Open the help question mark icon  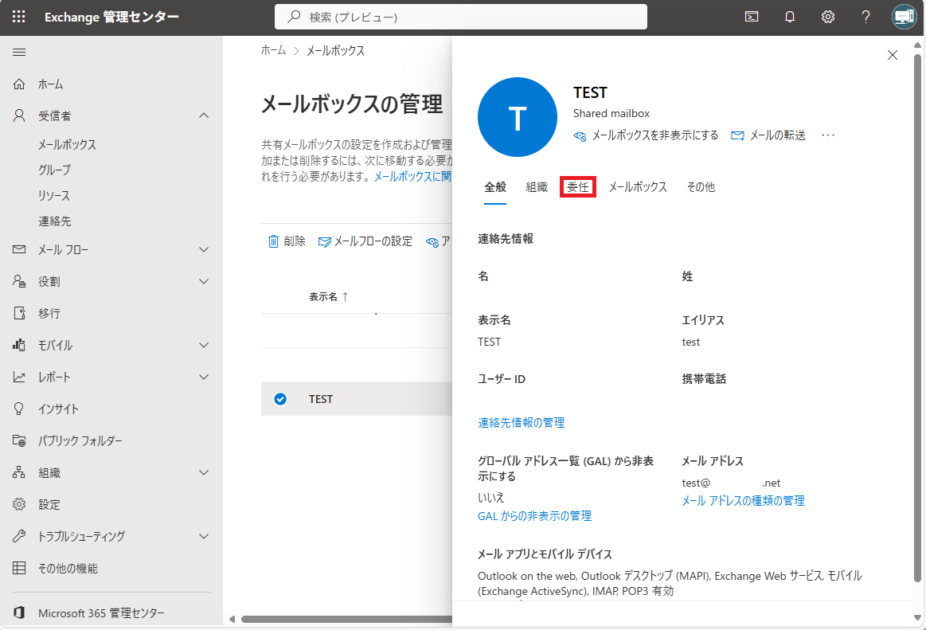[x=866, y=17]
